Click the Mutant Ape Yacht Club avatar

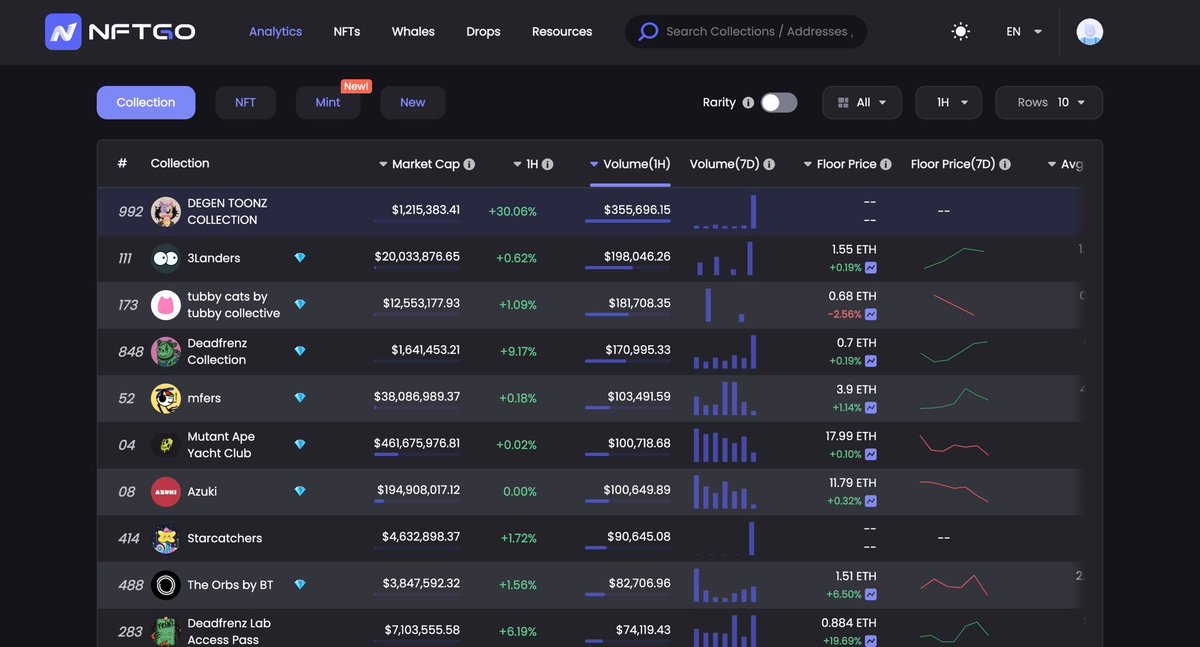(x=166, y=445)
